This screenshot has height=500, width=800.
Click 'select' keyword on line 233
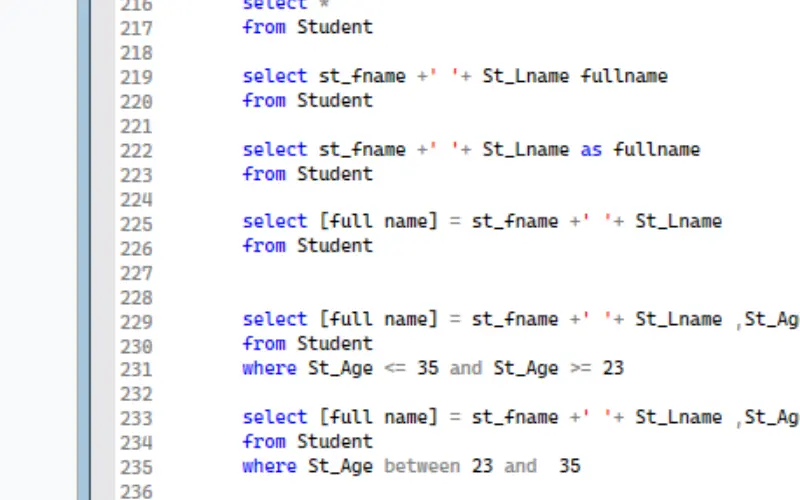tap(275, 417)
